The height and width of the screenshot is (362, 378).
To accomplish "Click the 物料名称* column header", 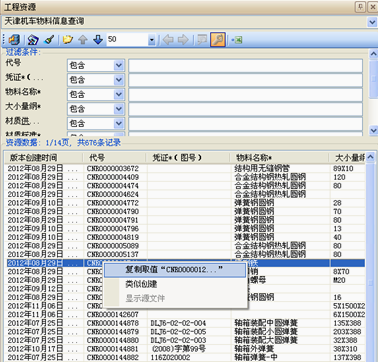I will point(280,158).
